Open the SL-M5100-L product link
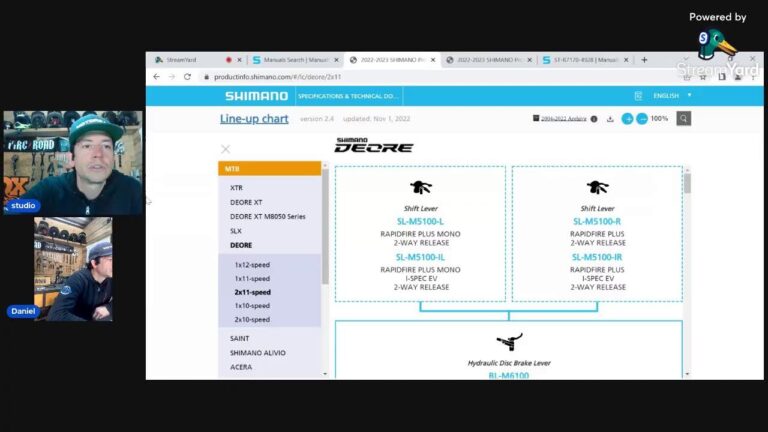 [420, 221]
